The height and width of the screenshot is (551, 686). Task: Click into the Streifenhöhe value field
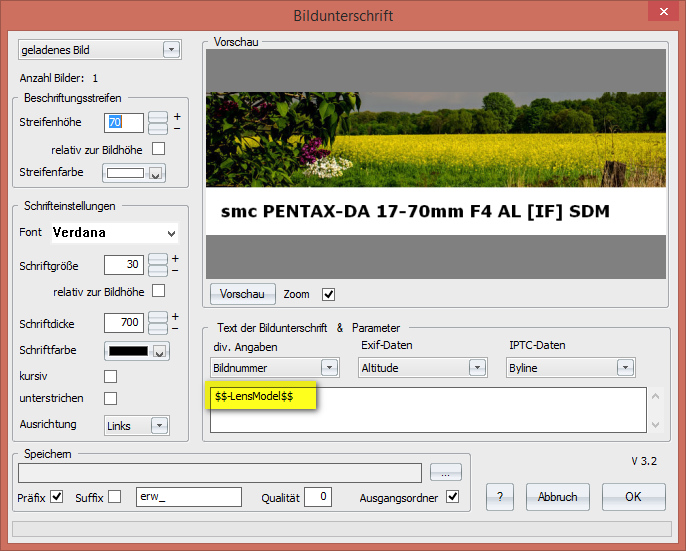(x=124, y=123)
